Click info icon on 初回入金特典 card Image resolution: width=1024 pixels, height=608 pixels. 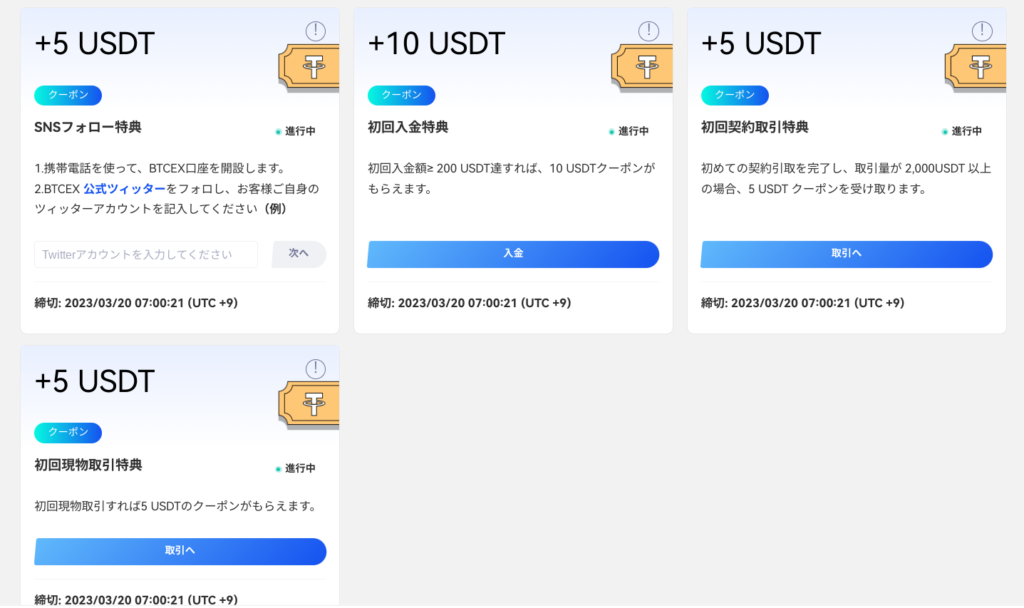(648, 31)
